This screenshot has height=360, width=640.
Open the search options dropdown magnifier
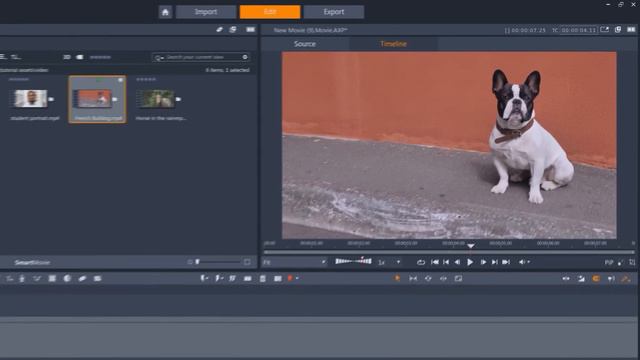[159, 58]
